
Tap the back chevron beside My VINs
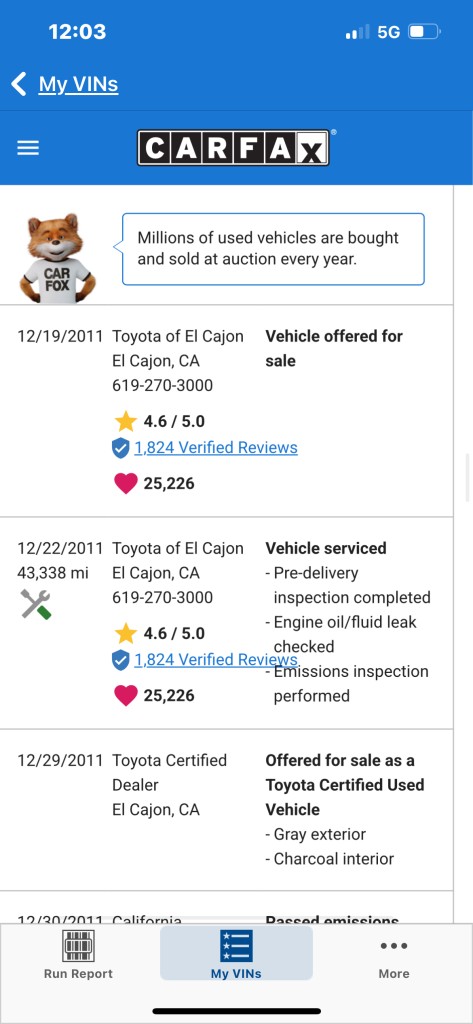tap(19, 84)
